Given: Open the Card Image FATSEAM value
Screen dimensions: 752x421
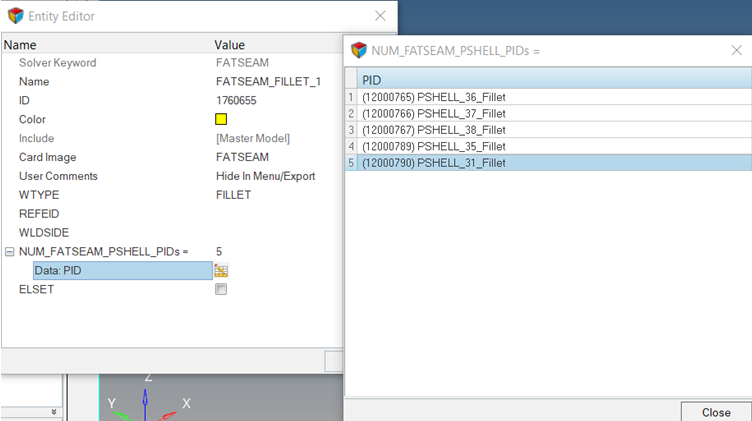Looking at the screenshot, I should 242,157.
